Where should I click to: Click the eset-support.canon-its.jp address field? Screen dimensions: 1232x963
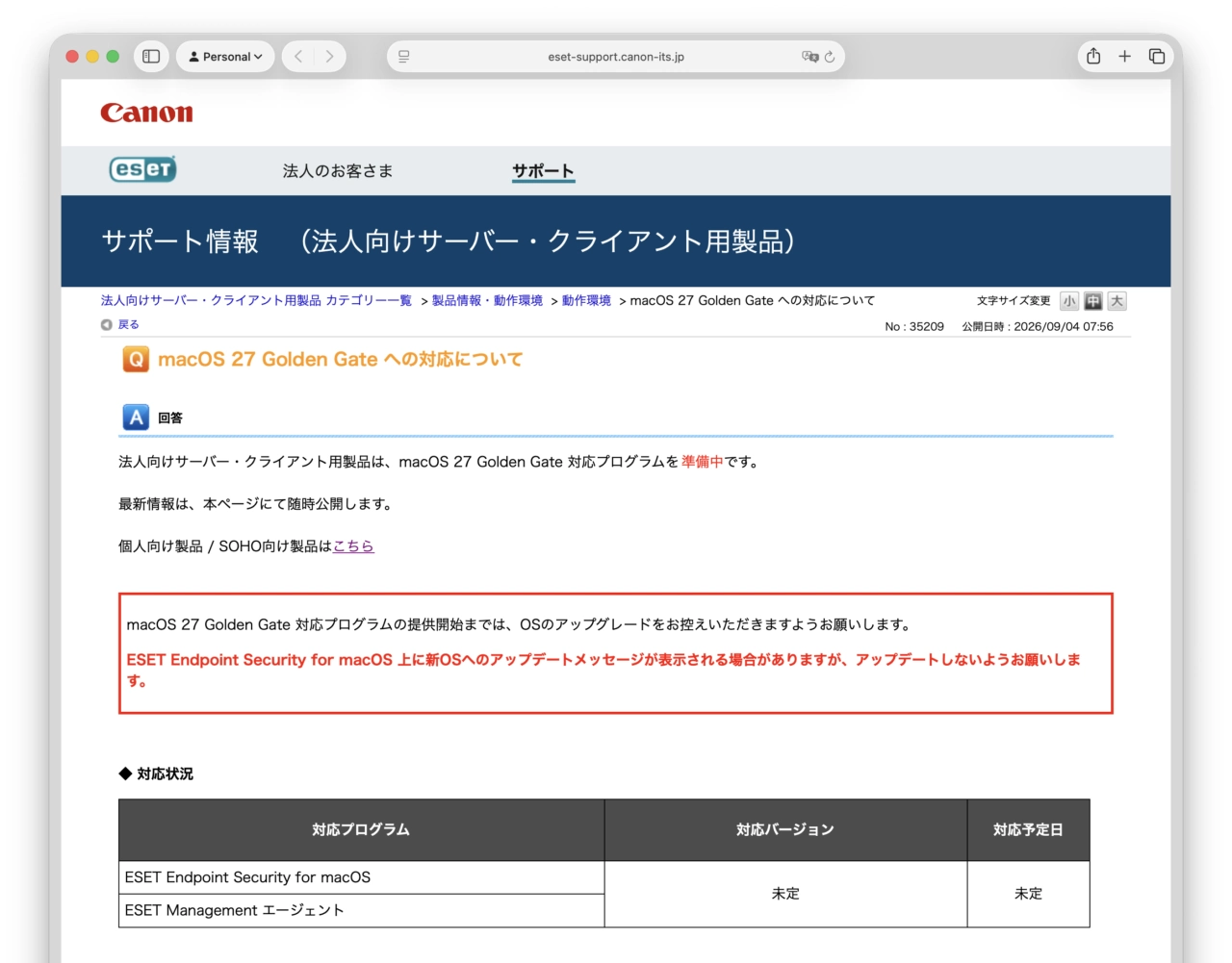[616, 57]
